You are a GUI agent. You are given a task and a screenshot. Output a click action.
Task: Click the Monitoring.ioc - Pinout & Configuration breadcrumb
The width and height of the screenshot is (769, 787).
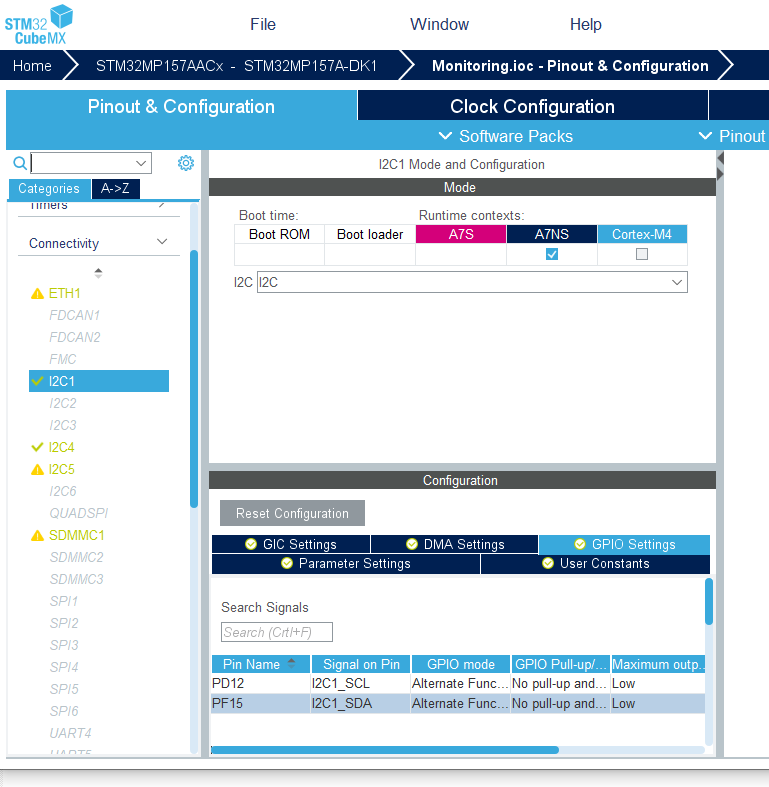click(x=570, y=66)
